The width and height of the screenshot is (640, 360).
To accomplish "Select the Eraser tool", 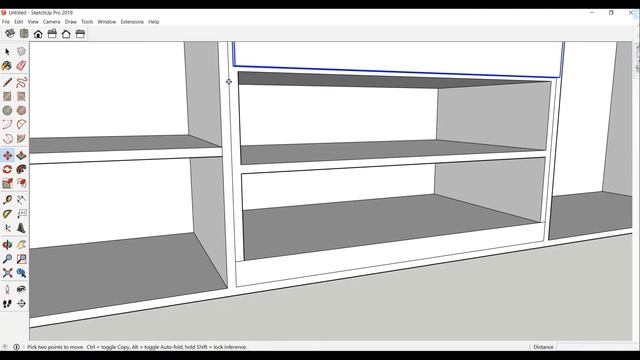I will tap(21, 66).
